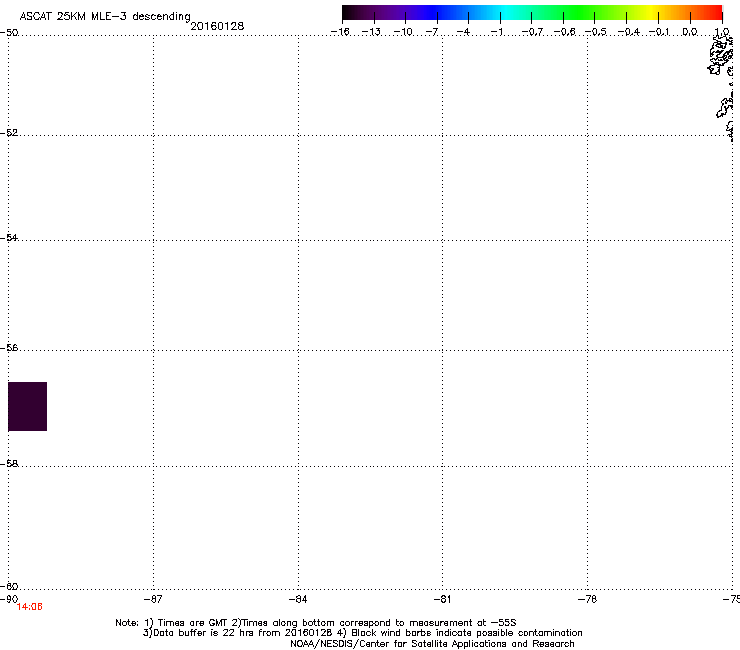Click the -13 color scale label

click(371, 32)
